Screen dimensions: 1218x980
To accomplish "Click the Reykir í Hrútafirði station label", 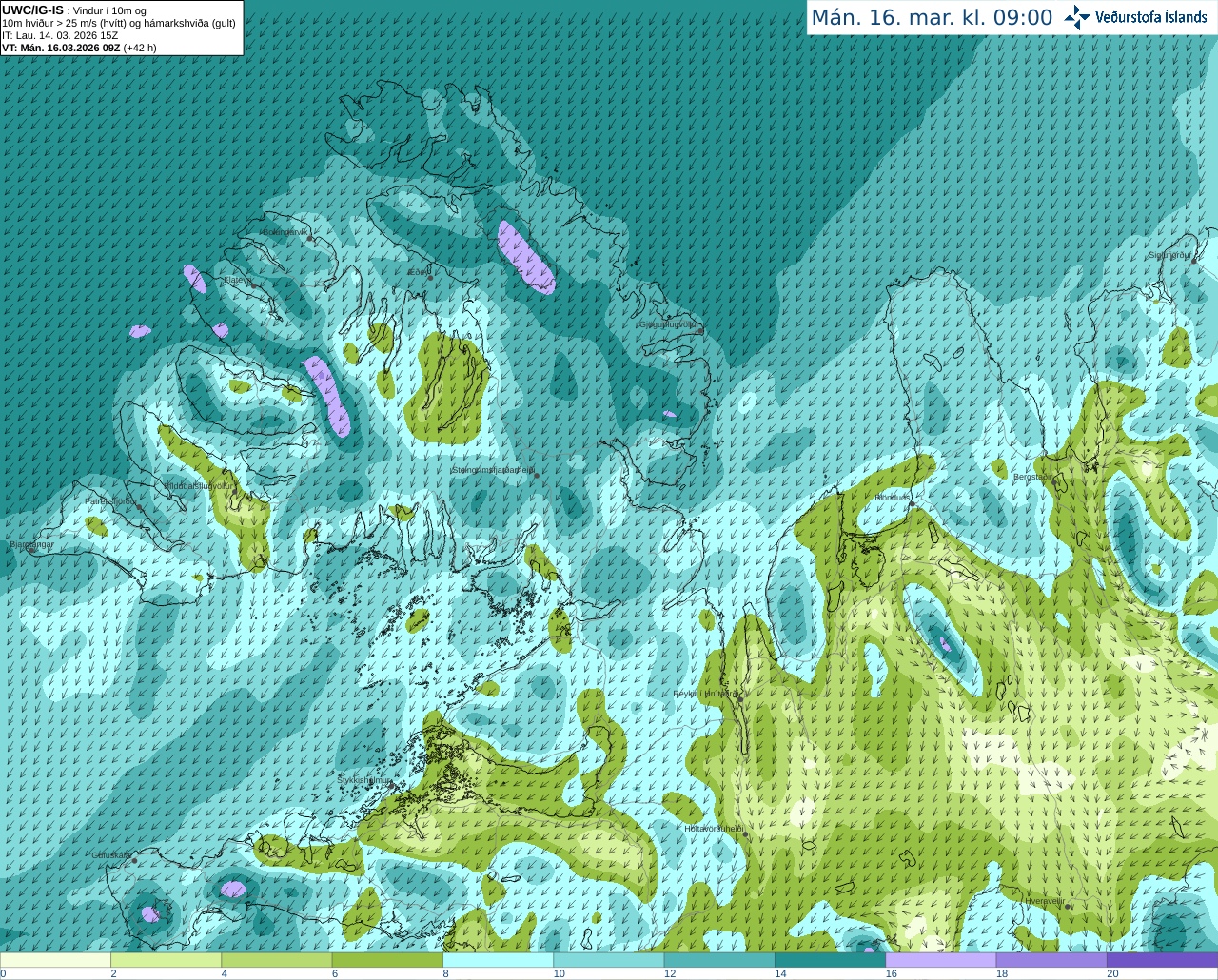I will tap(705, 694).
